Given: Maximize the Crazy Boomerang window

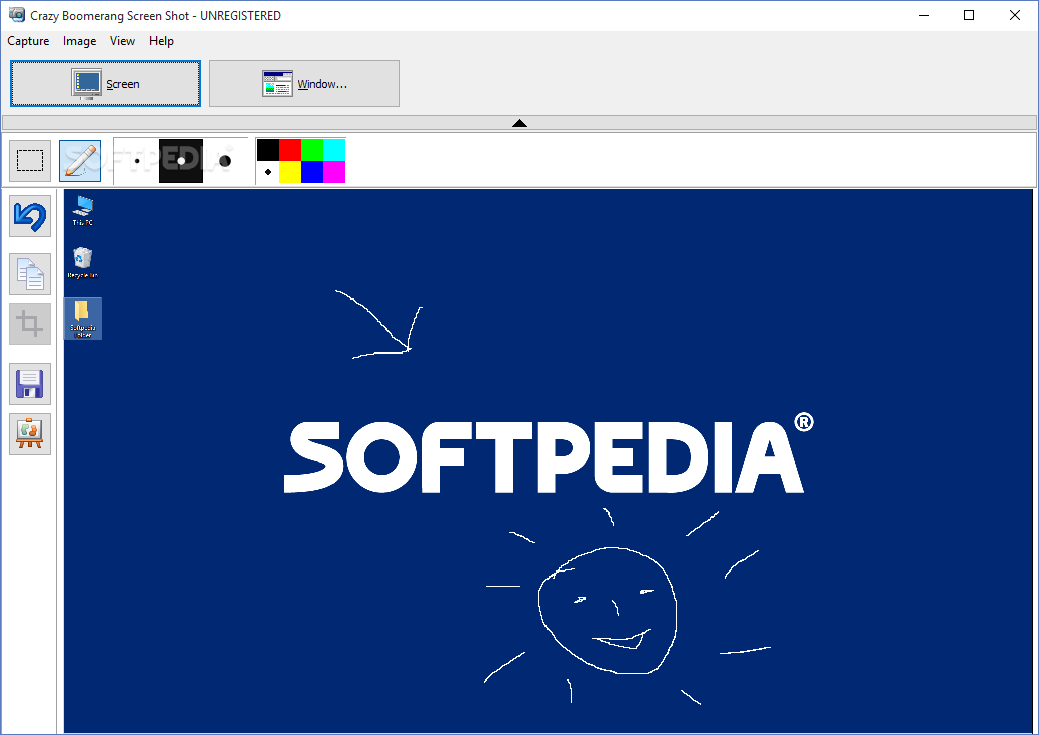Looking at the screenshot, I should (x=969, y=15).
